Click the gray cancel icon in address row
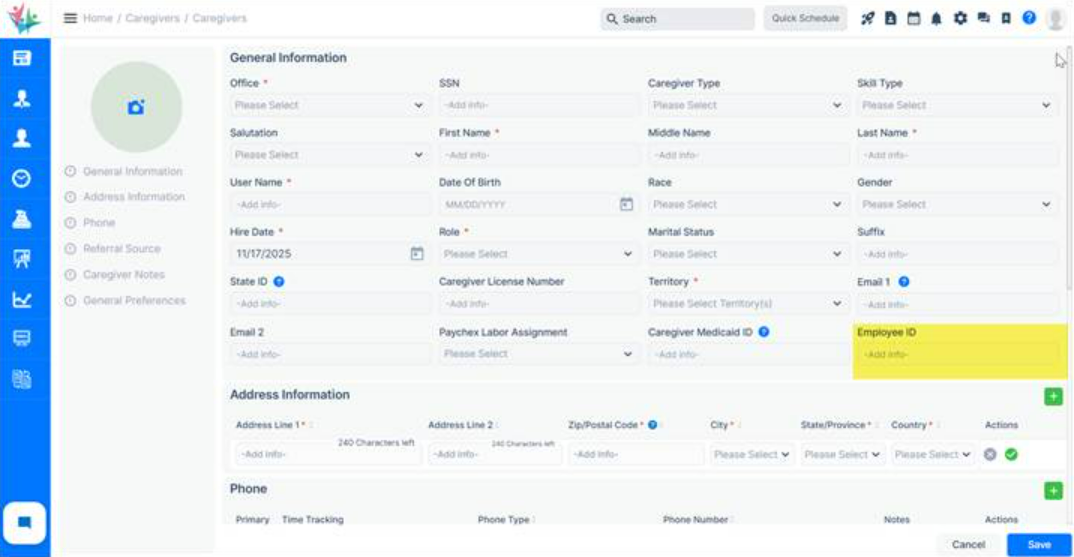Viewport: 1074px width, 557px height. pos(990,454)
